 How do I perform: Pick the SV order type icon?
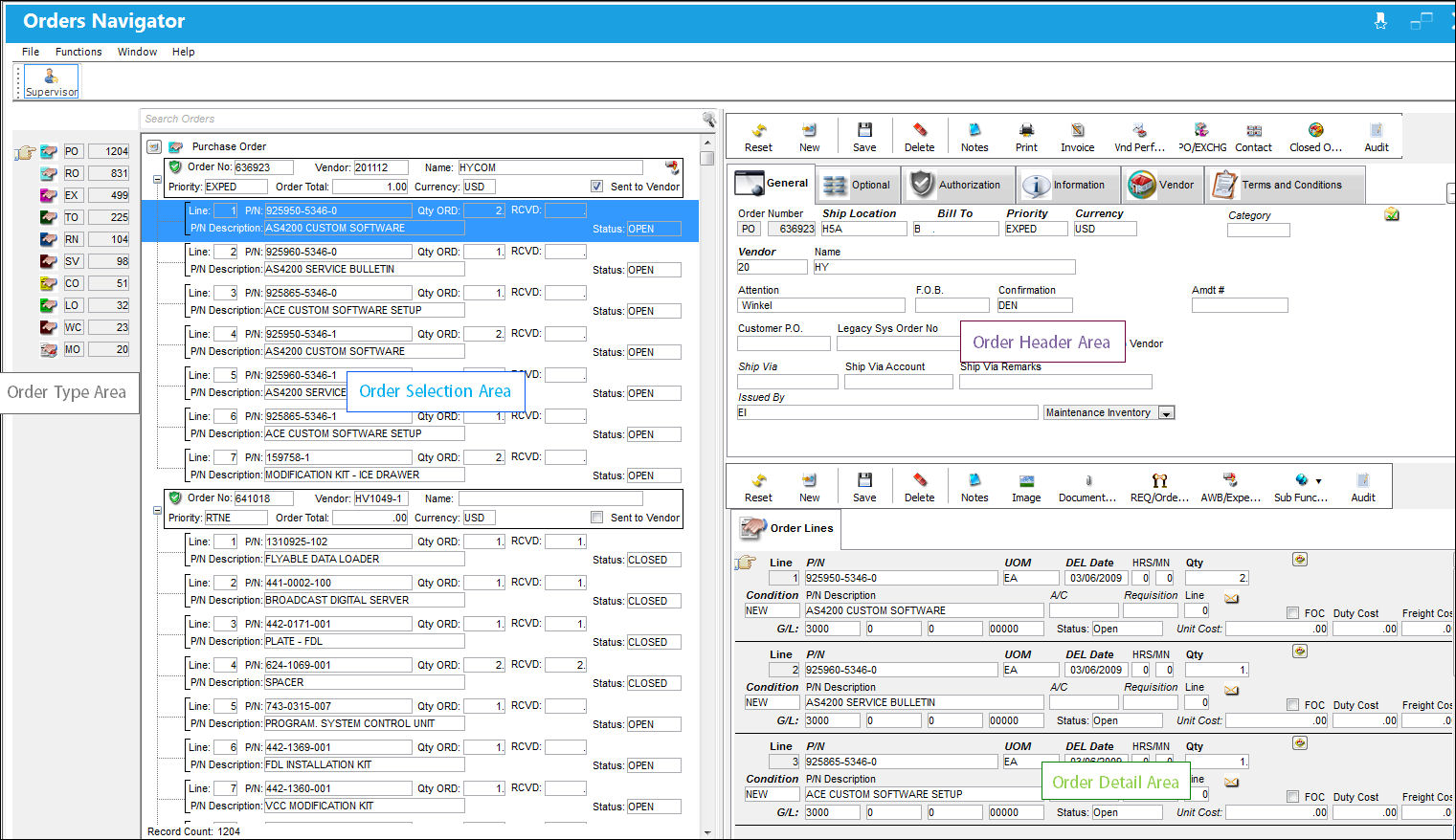49,261
